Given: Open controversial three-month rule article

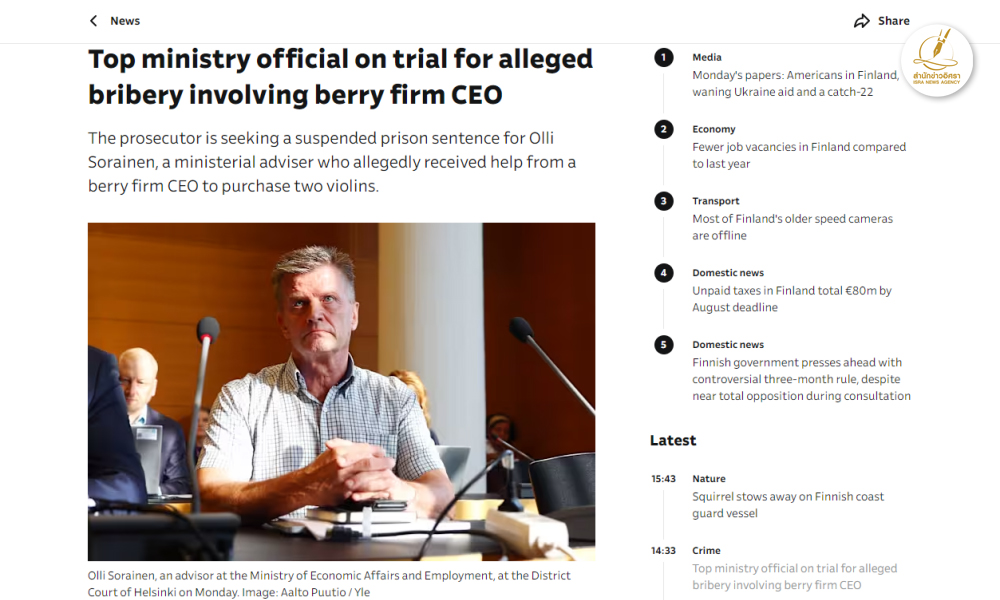Looking at the screenshot, I should pos(801,379).
